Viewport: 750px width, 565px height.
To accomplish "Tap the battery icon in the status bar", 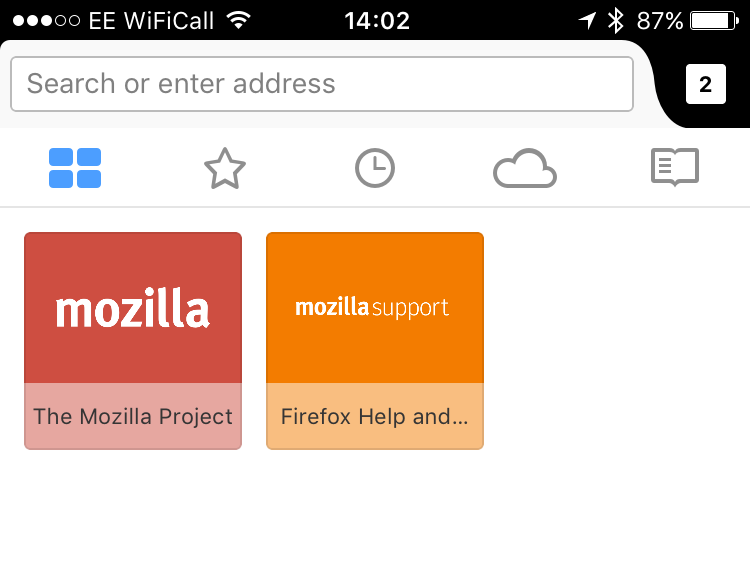I will coord(715,21).
